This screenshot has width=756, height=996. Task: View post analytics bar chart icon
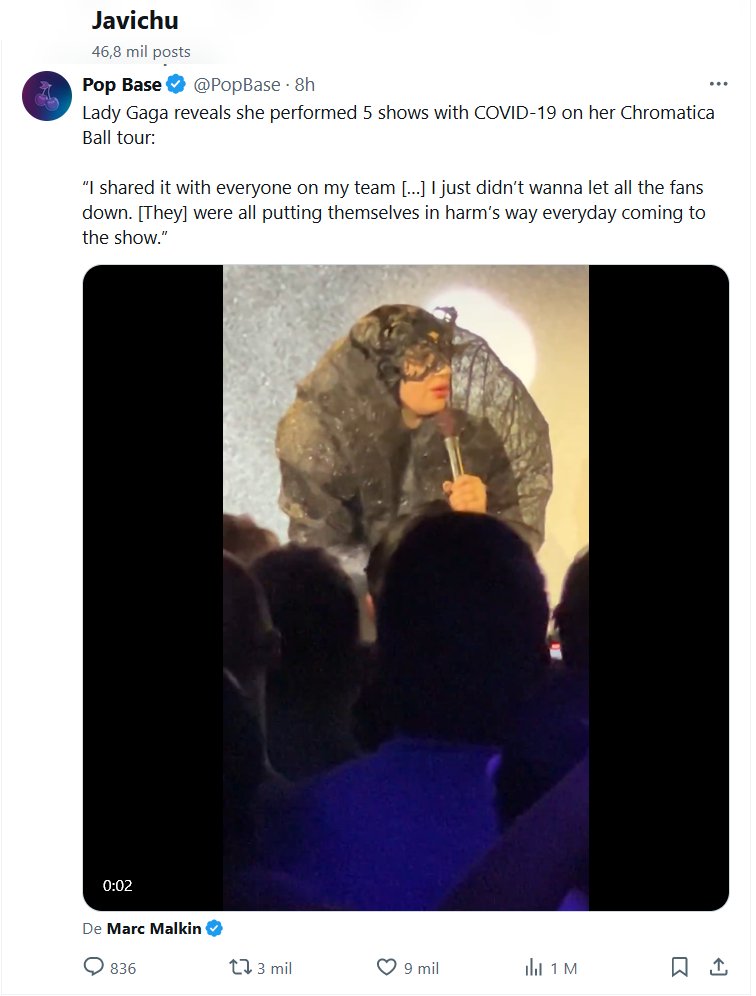[533, 967]
